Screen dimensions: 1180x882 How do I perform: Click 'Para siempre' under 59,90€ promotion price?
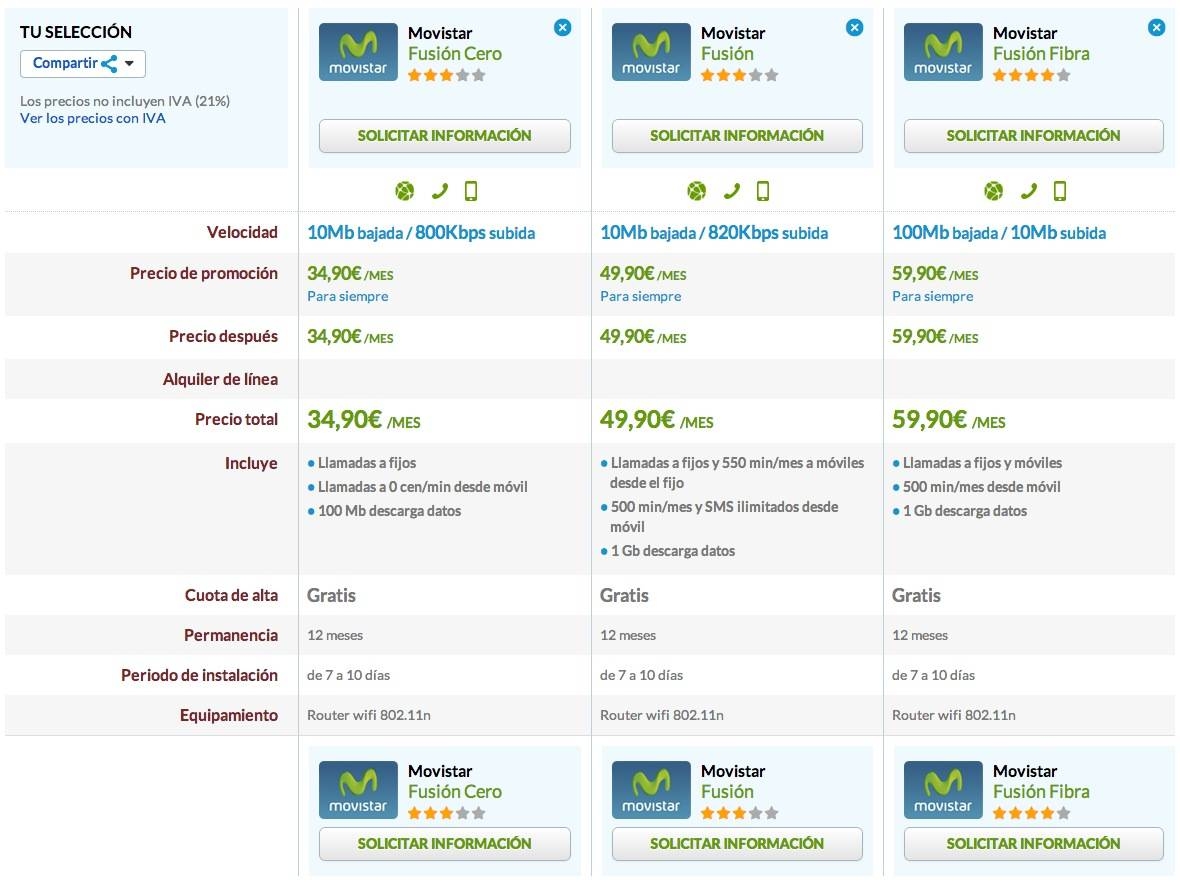pyautogui.click(x=932, y=297)
